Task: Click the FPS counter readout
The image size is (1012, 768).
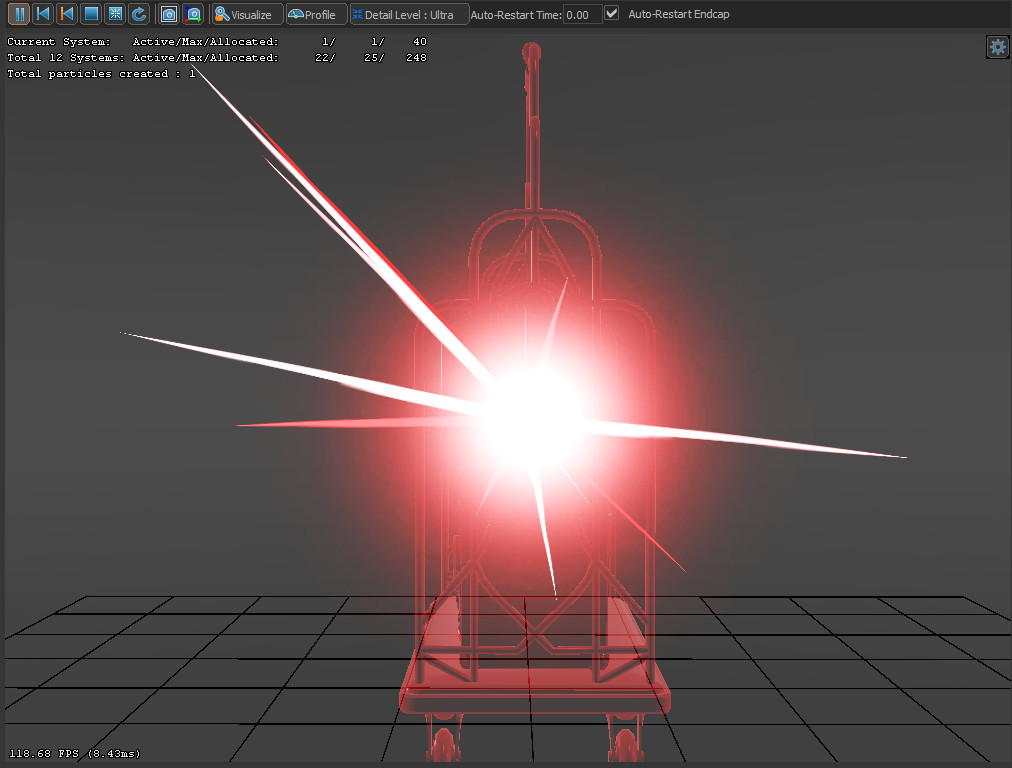Action: tap(75, 752)
